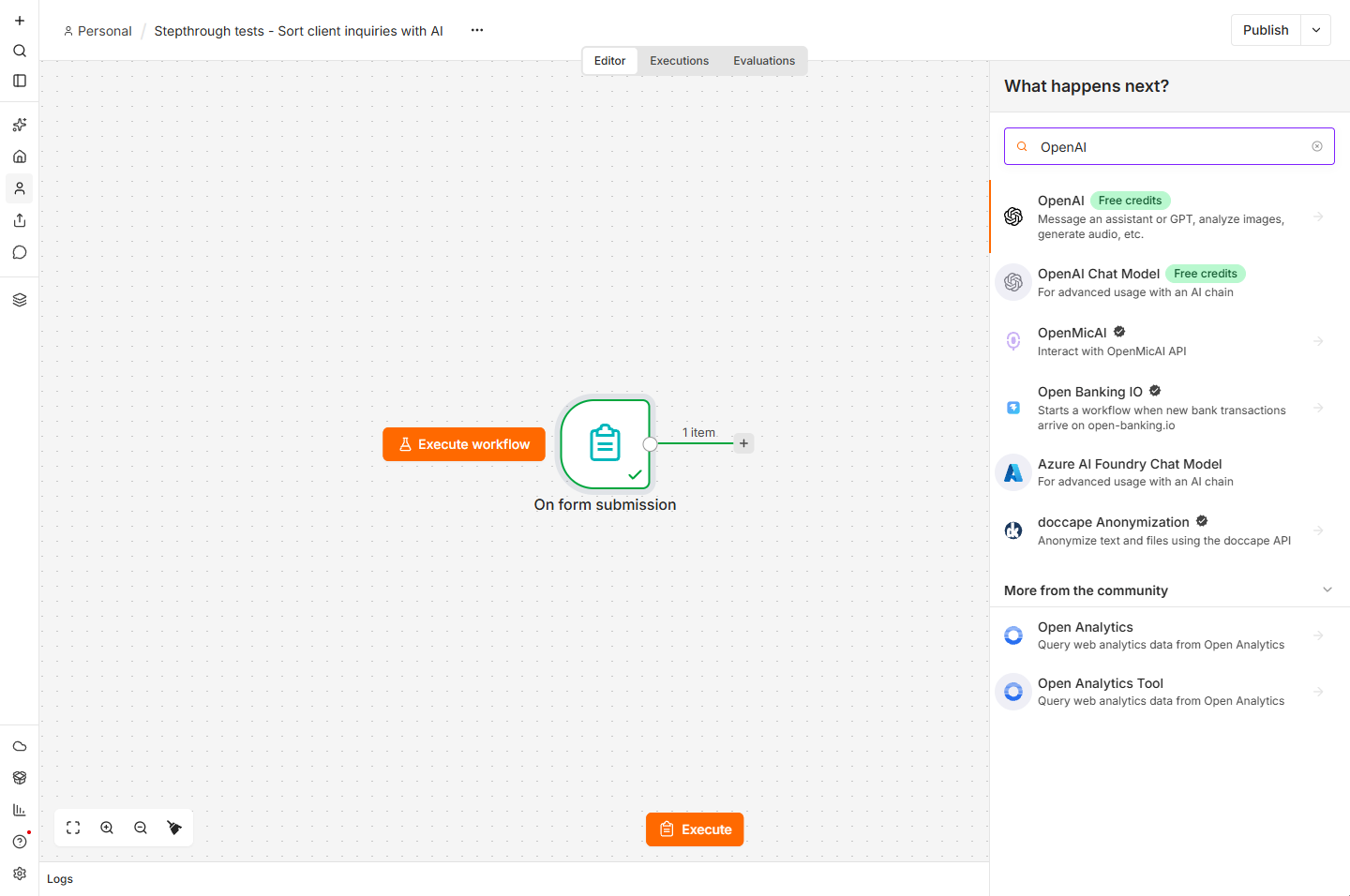Click the share upload icon in sidebar

(x=20, y=220)
